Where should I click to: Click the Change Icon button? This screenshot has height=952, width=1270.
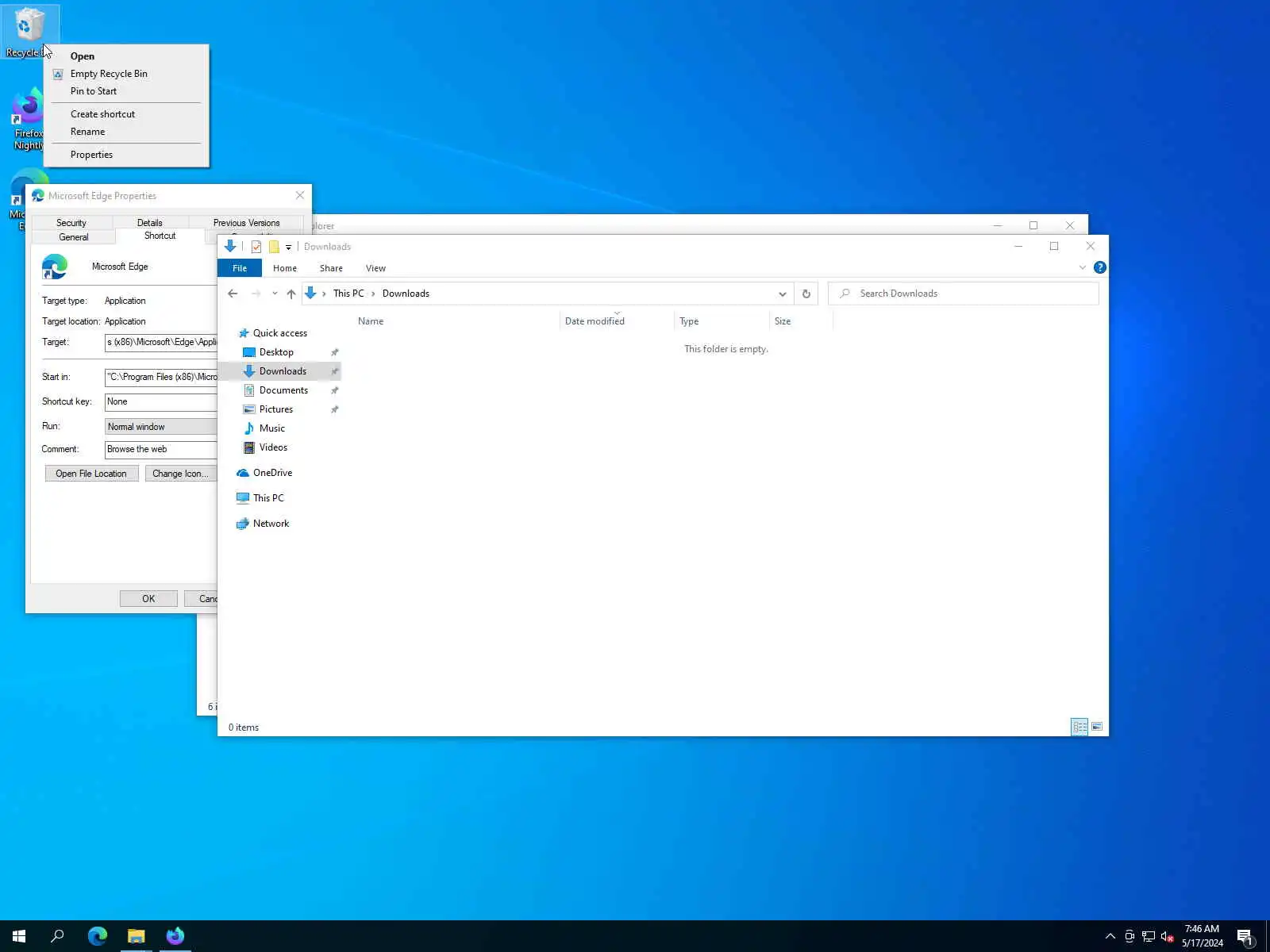180,474
